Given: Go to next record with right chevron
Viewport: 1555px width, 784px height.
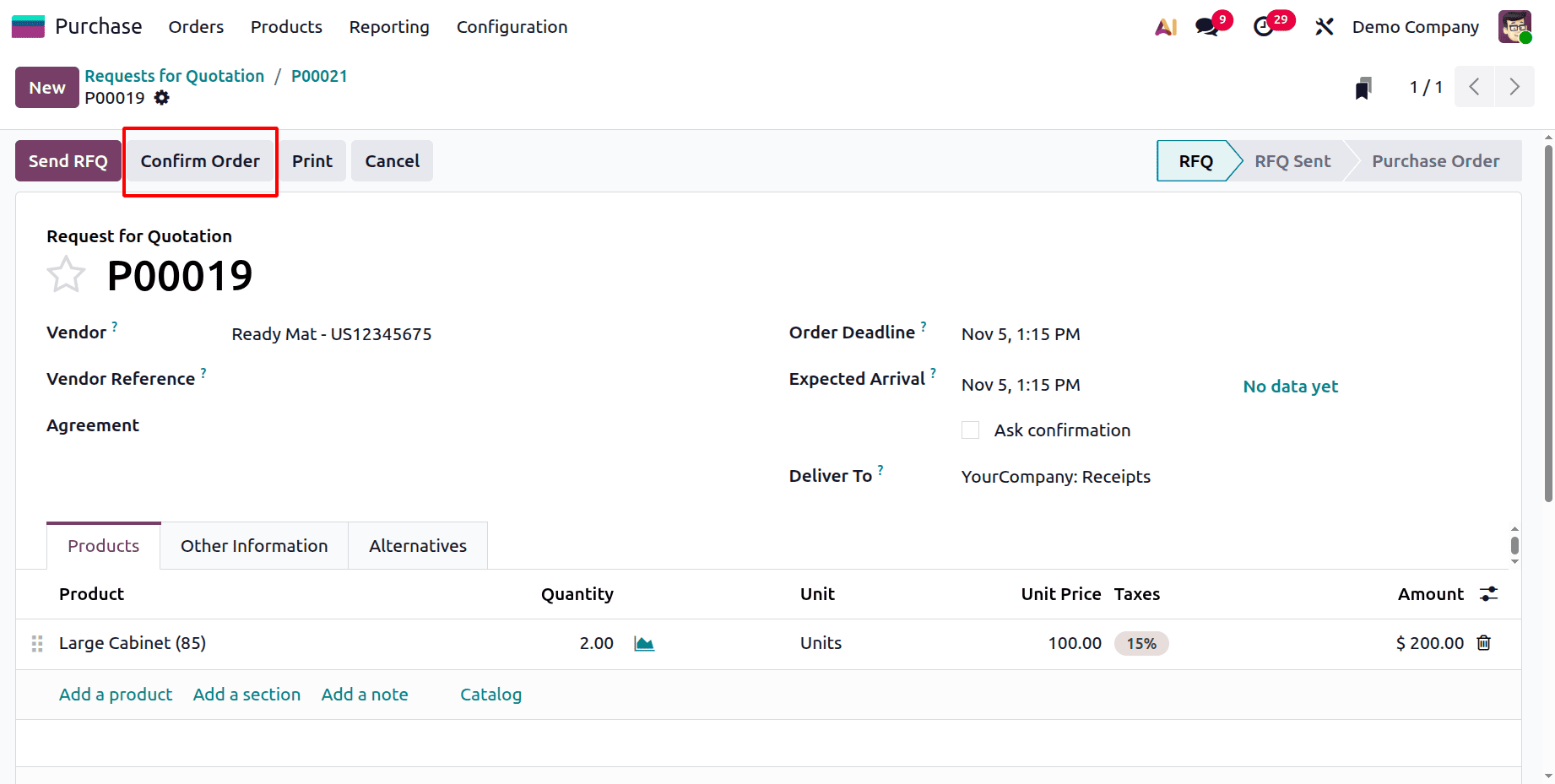Looking at the screenshot, I should coord(1515,87).
